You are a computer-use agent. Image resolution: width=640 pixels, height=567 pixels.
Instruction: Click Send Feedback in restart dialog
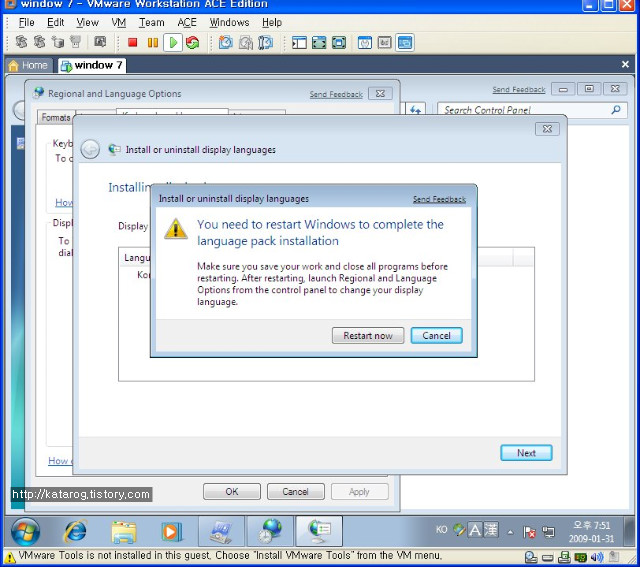(439, 199)
